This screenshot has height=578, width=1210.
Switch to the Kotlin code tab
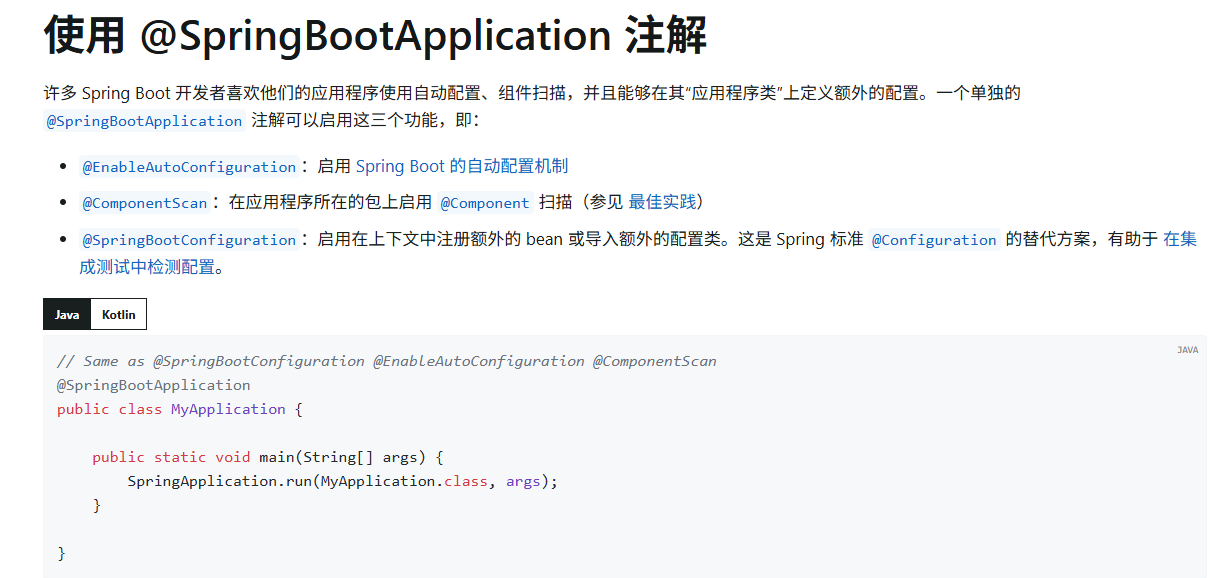point(118,314)
